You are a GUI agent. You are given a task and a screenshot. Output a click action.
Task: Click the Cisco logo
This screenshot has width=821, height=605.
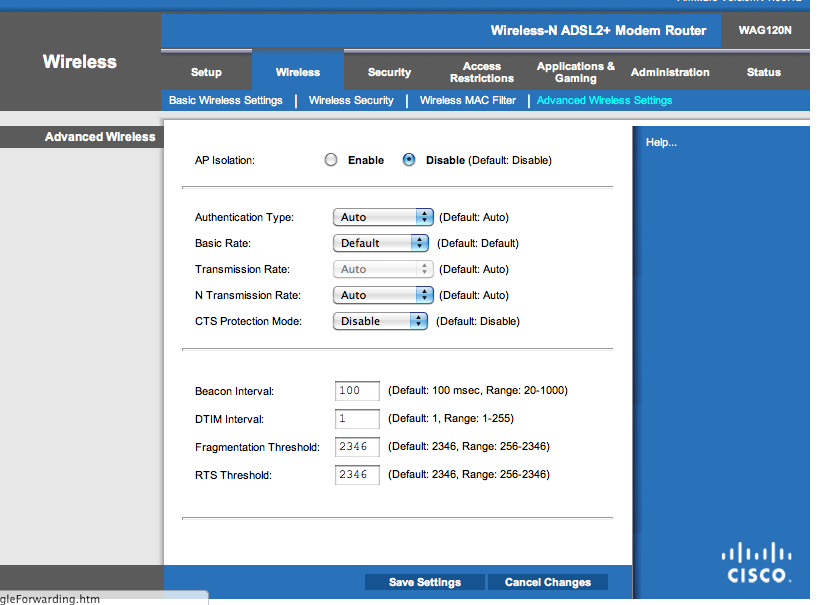(757, 564)
